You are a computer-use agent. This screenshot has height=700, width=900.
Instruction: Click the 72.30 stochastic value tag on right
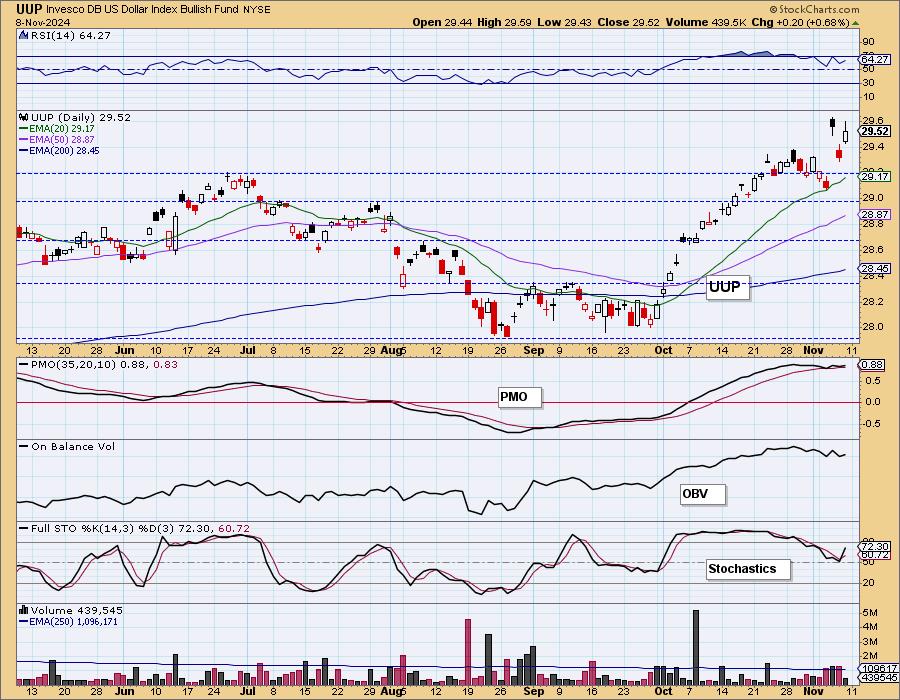(875, 546)
